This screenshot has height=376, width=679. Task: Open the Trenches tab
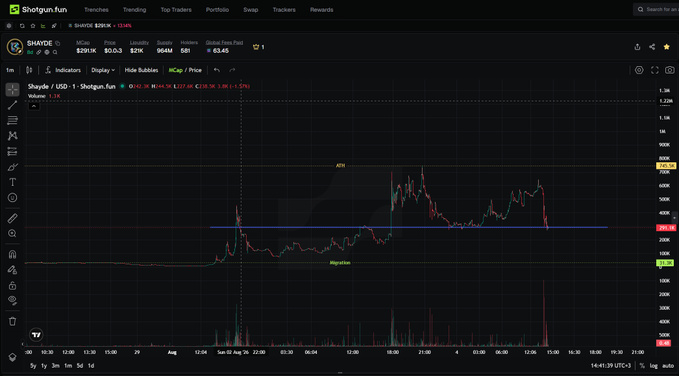(96, 10)
